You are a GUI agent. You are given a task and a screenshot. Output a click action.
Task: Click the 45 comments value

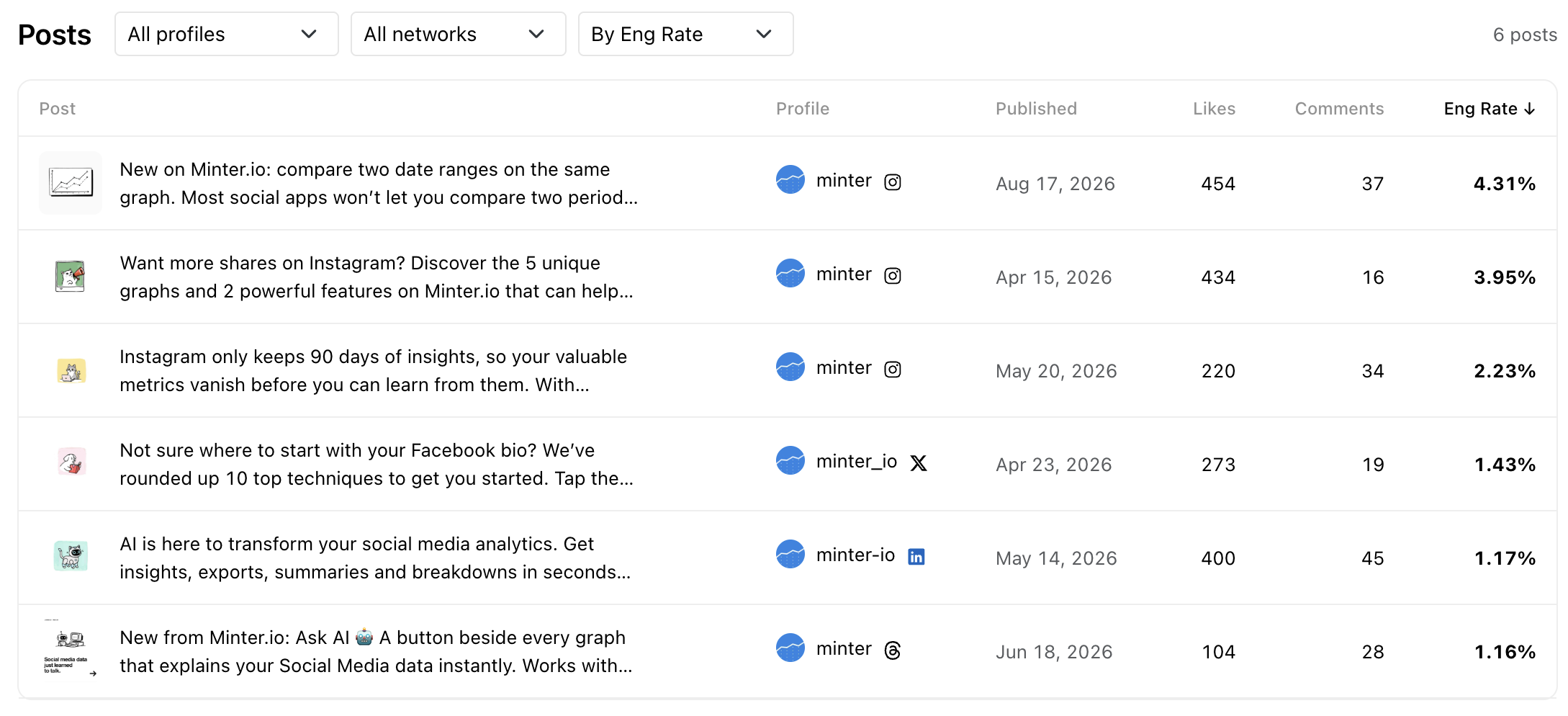tap(1373, 558)
